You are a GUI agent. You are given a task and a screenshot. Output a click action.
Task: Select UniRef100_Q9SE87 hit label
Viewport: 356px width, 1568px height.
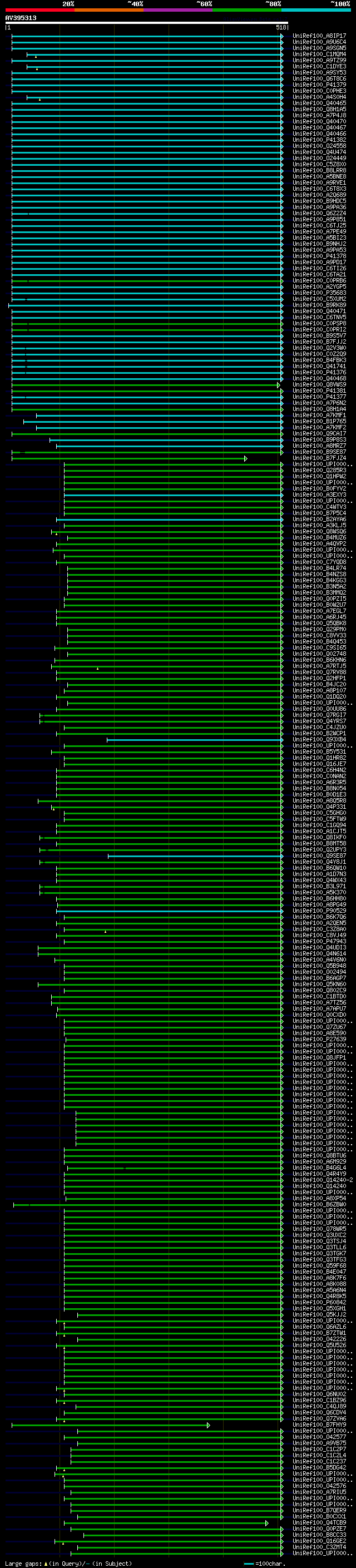(319, 856)
